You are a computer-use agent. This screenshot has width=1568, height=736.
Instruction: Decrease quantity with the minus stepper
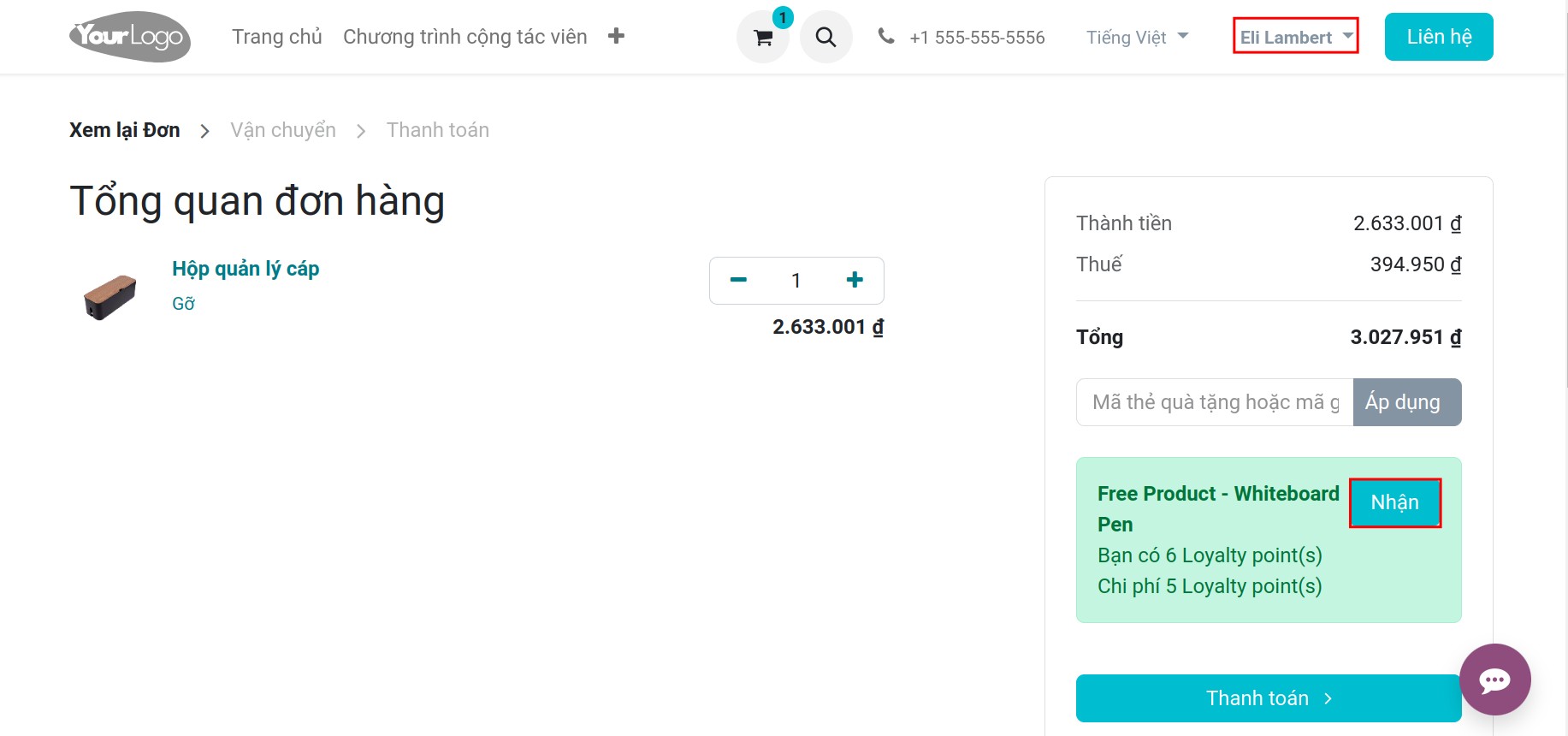[737, 280]
